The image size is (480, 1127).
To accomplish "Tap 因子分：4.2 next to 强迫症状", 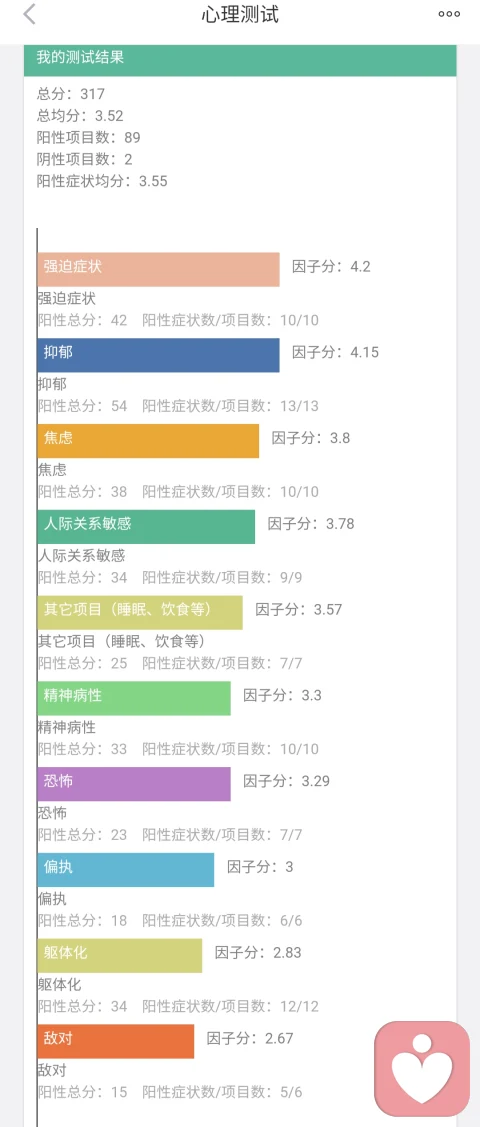I will coord(331,267).
